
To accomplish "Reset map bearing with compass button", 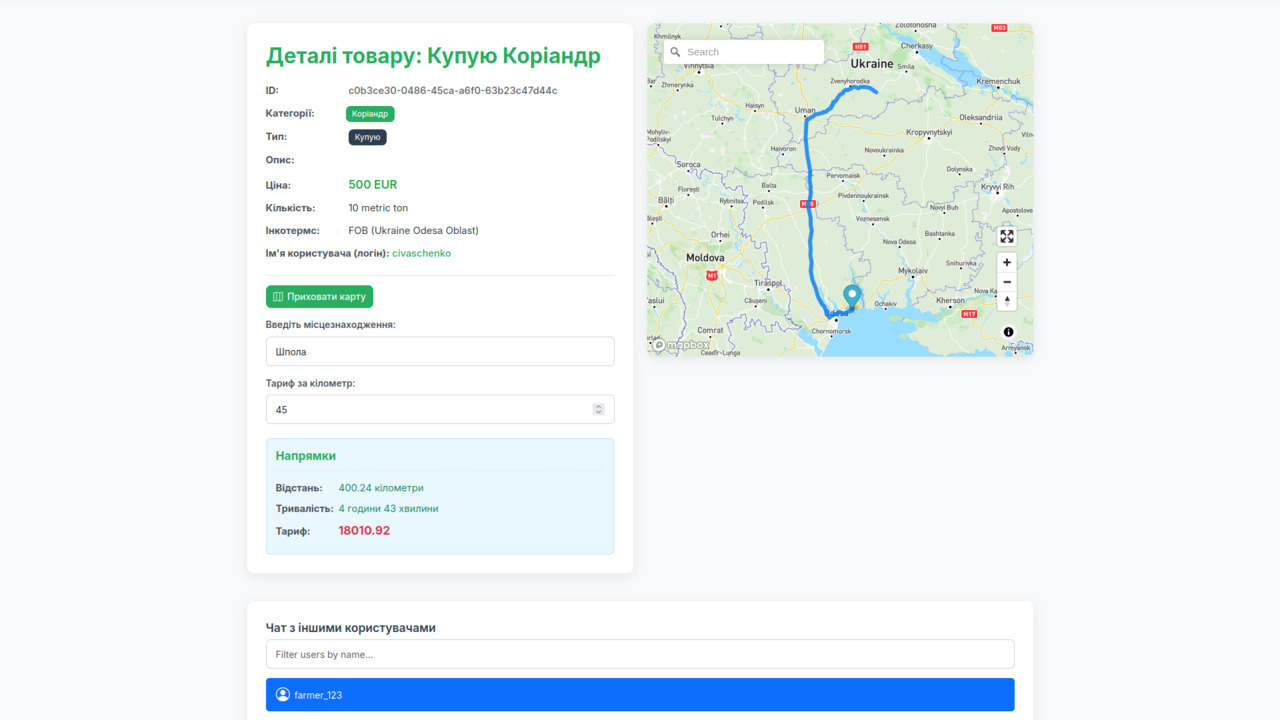I will pos(1007,301).
